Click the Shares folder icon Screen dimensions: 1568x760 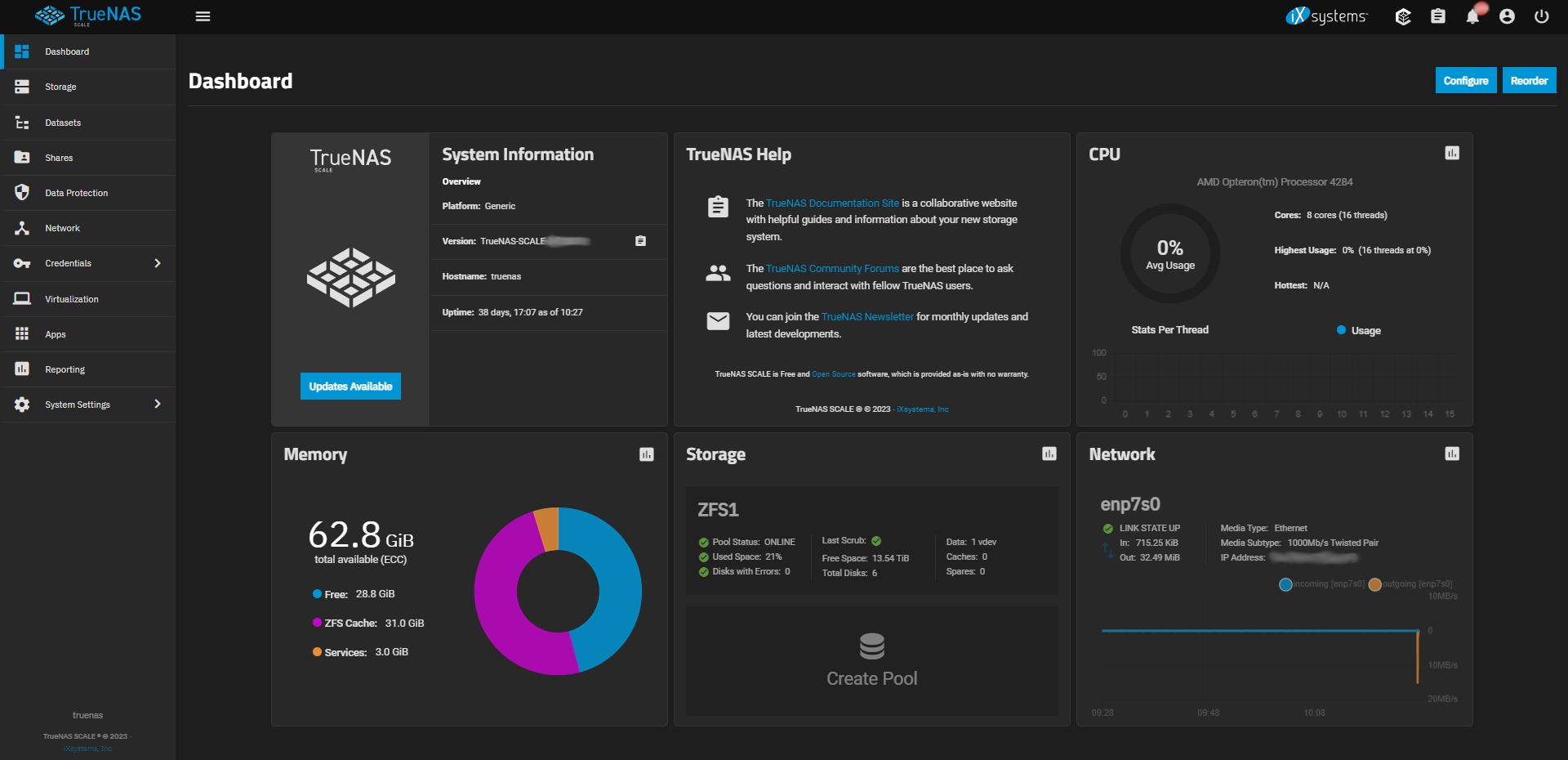22,158
